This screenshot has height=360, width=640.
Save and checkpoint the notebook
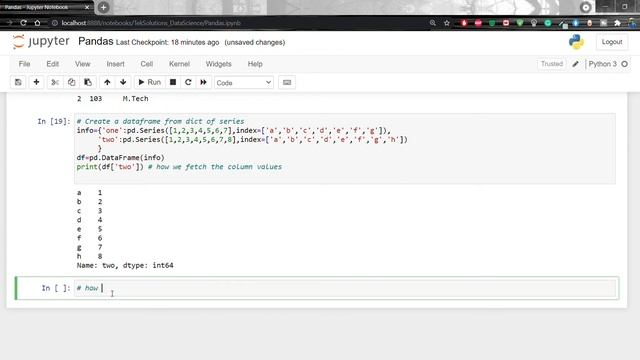[x=18, y=82]
